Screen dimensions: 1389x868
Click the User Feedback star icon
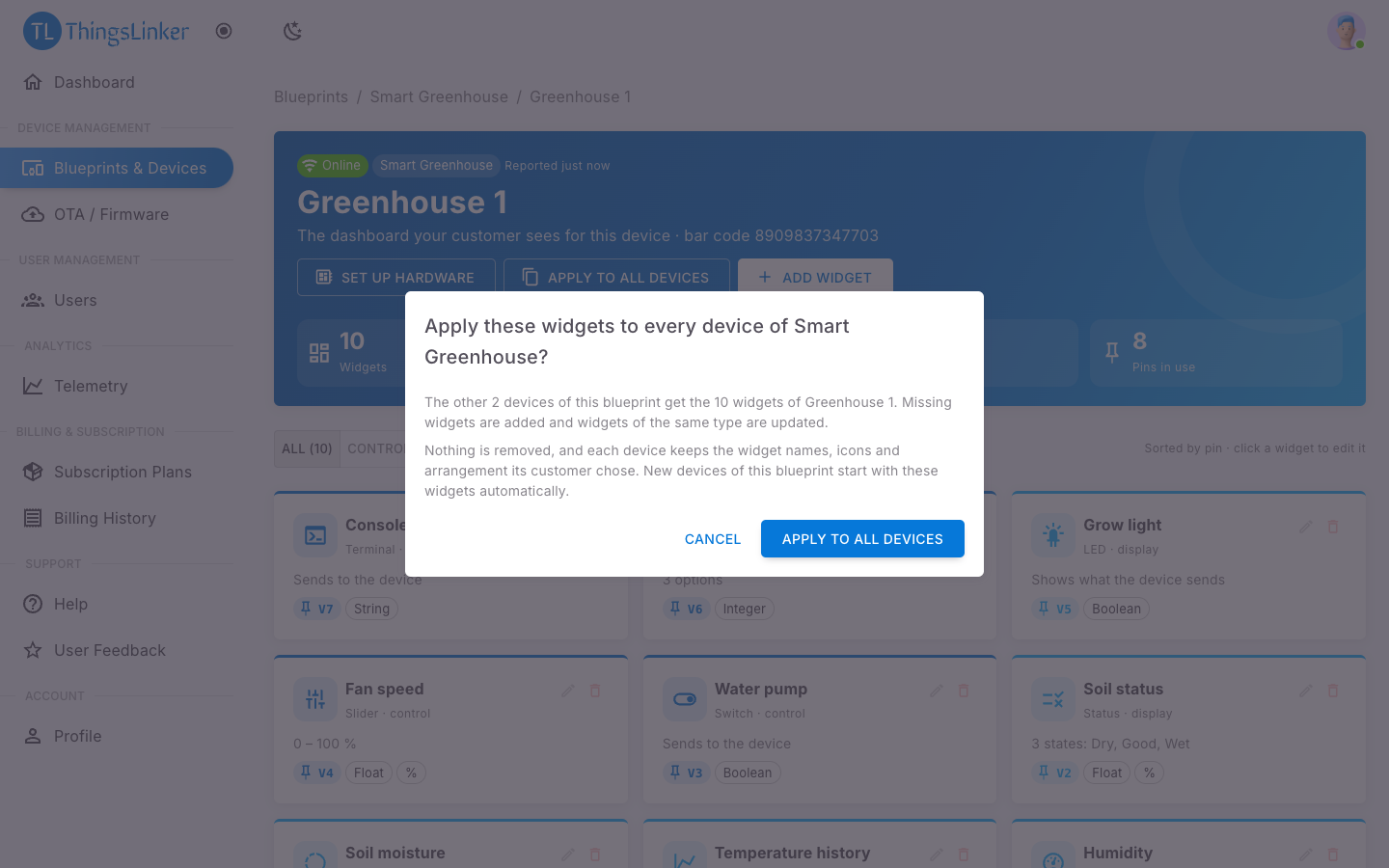pyautogui.click(x=33, y=650)
